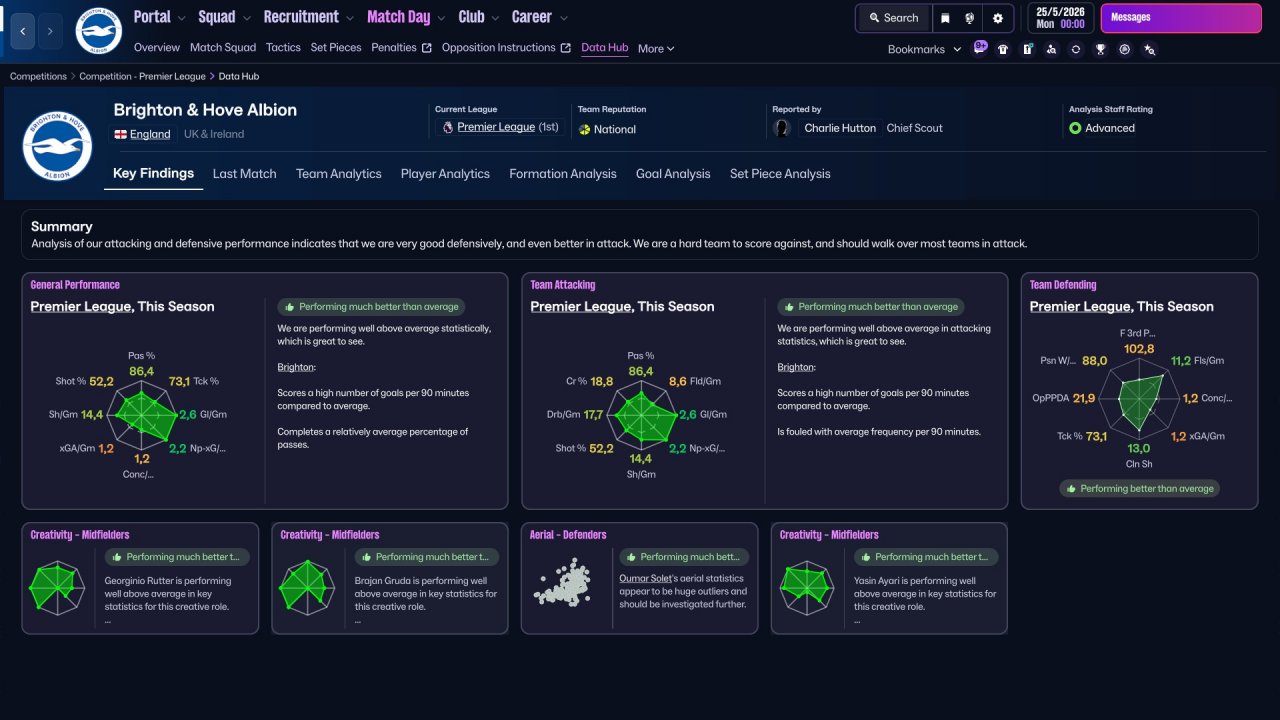This screenshot has height=720, width=1280.
Task: Click the Georginio Rutter Creativity - Midfielders card
Action: click(x=140, y=578)
